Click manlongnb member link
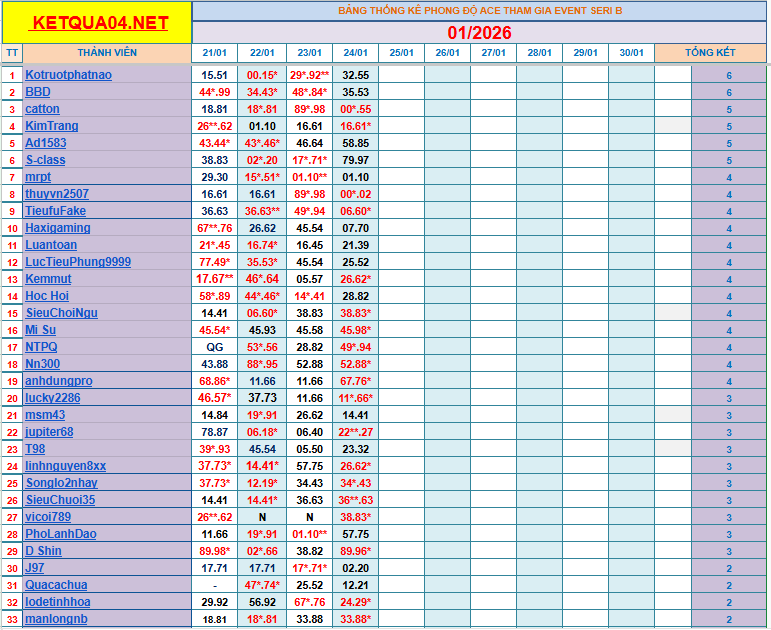Image resolution: width=771 pixels, height=630 pixels. tap(57, 619)
